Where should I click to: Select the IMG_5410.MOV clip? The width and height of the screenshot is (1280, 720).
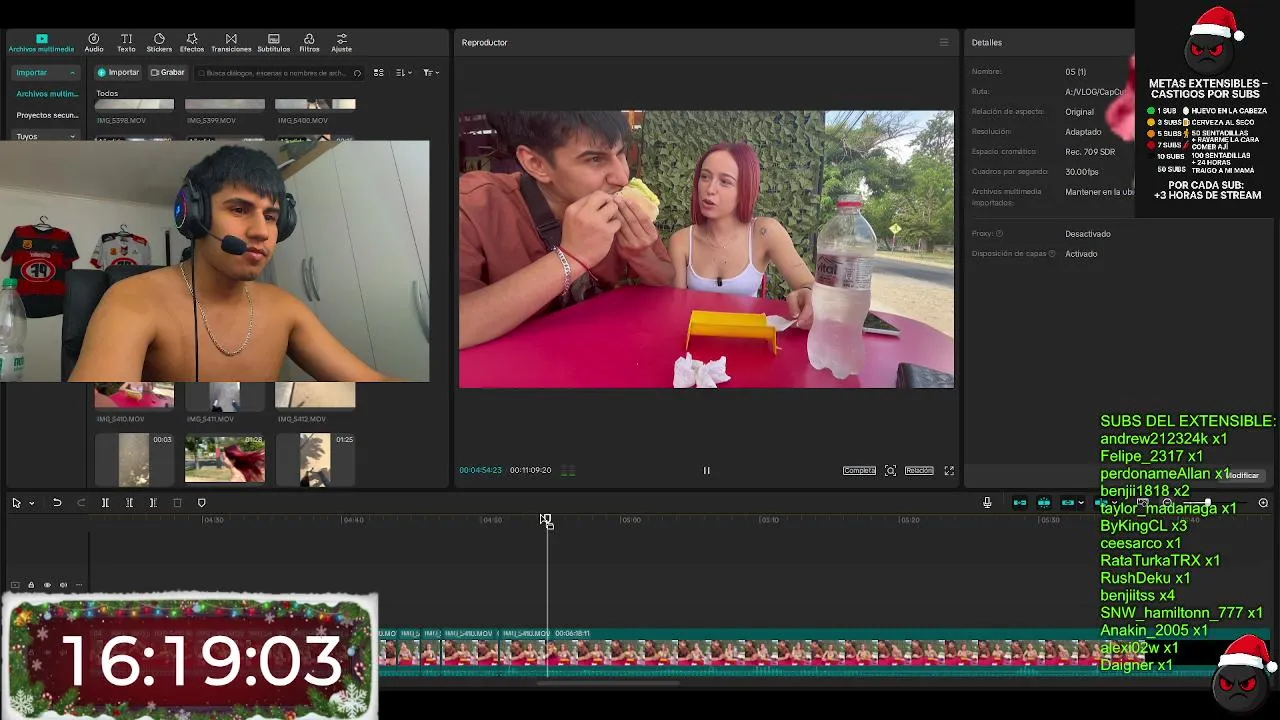134,402
